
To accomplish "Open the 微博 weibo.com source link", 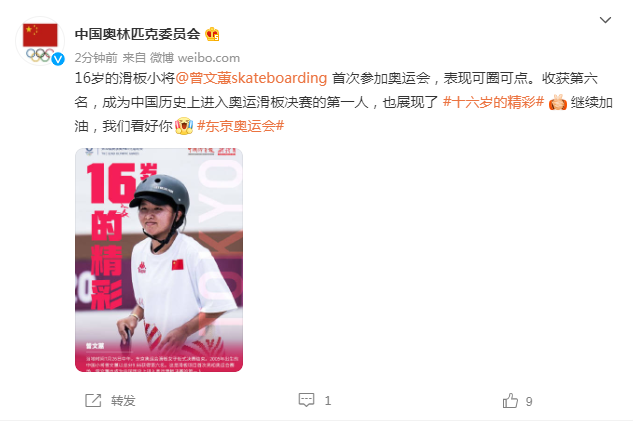I will [x=195, y=58].
